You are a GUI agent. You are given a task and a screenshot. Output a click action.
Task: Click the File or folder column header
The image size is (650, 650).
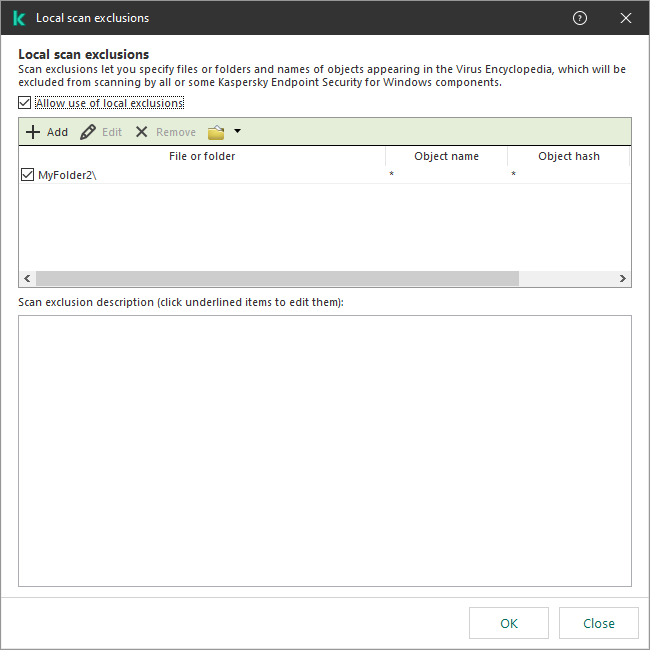pos(202,156)
